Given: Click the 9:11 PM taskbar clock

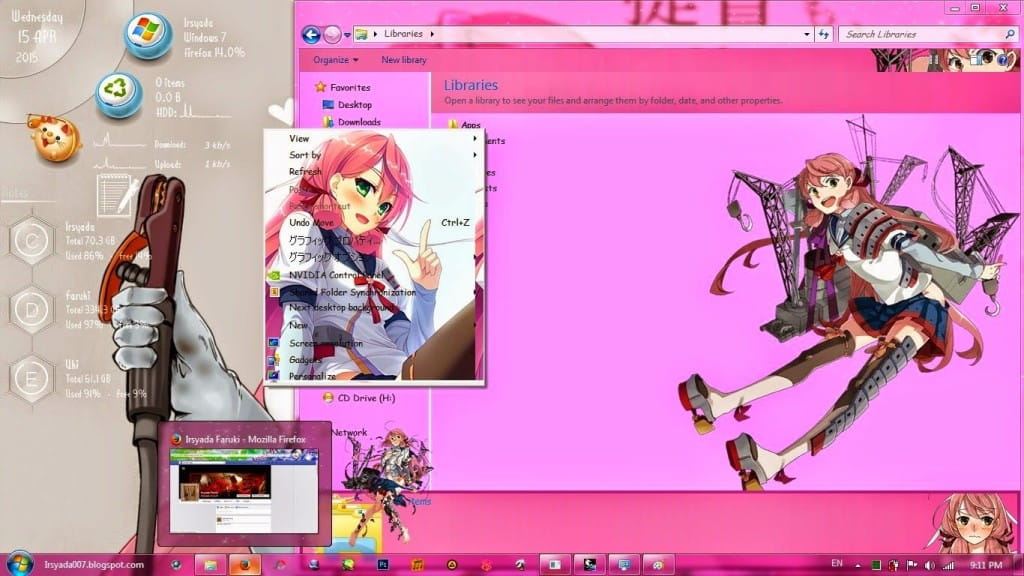Looking at the screenshot, I should [x=985, y=565].
